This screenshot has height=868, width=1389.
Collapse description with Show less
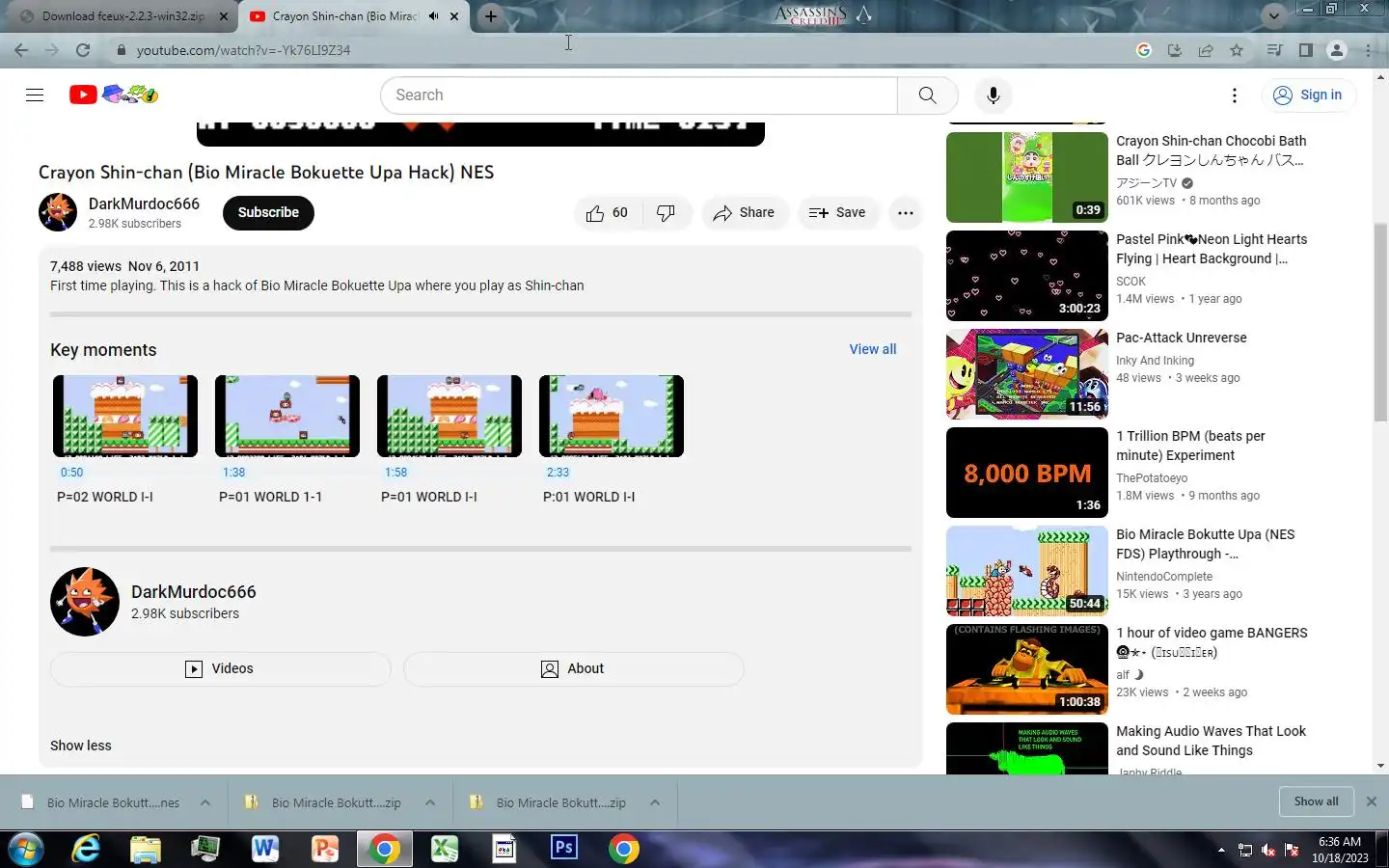pos(81,746)
